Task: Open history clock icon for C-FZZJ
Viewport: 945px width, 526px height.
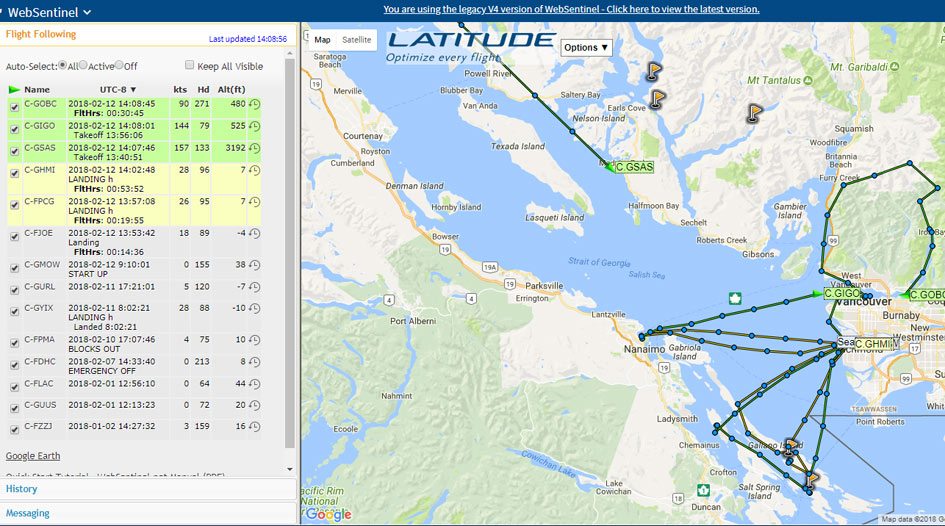Action: (254, 427)
